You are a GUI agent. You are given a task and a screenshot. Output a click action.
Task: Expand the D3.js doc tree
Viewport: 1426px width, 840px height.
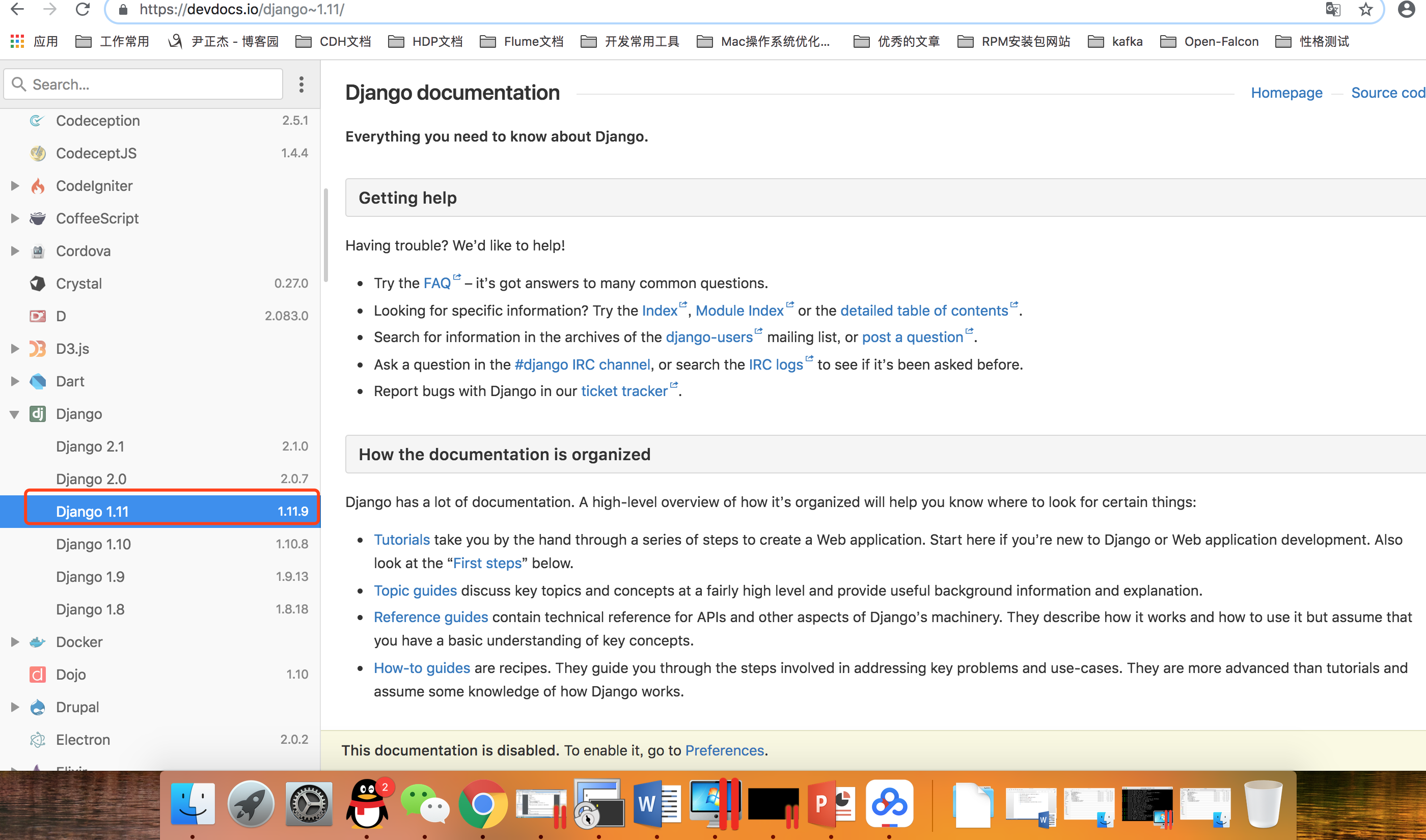15,349
